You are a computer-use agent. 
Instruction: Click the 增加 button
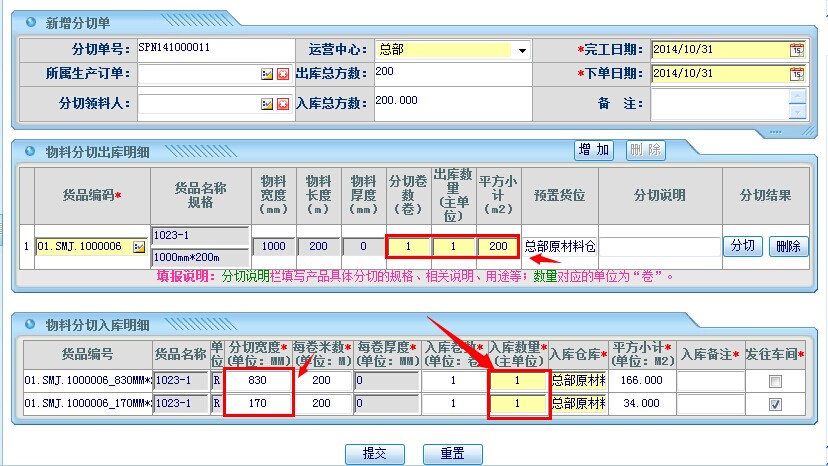point(594,151)
